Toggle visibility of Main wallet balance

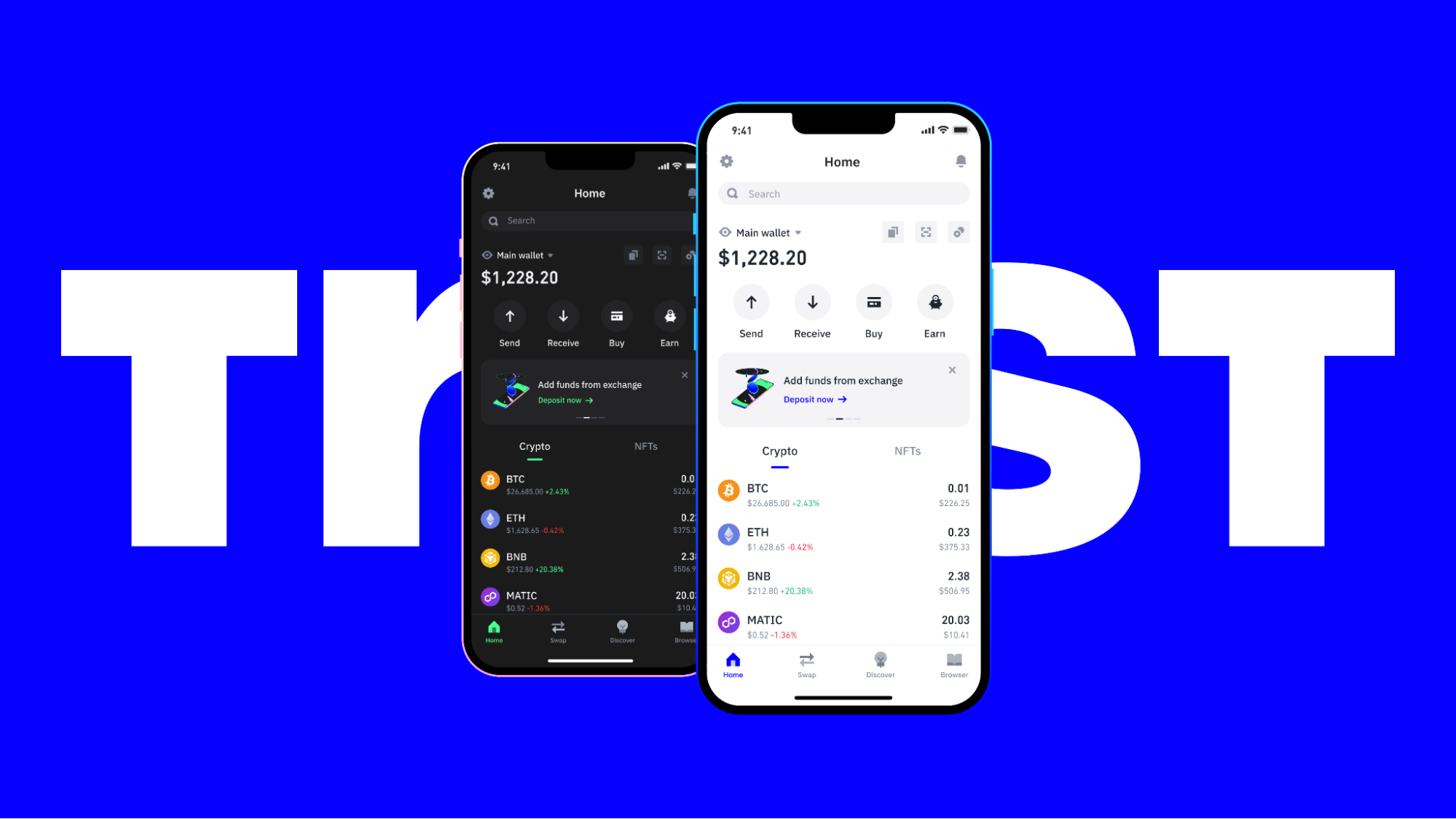(724, 232)
